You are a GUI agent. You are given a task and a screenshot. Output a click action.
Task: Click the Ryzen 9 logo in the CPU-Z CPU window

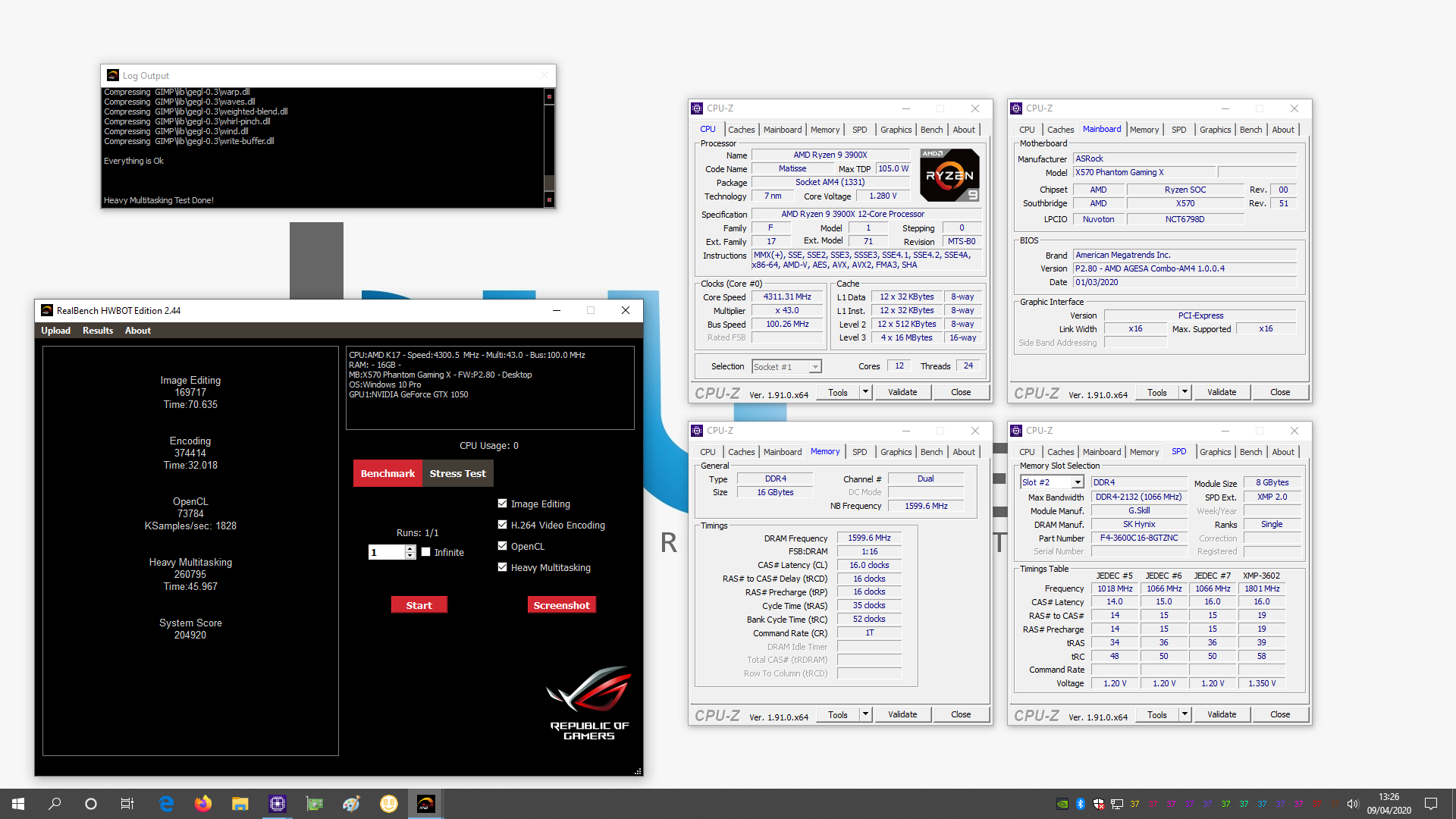pyautogui.click(x=949, y=175)
